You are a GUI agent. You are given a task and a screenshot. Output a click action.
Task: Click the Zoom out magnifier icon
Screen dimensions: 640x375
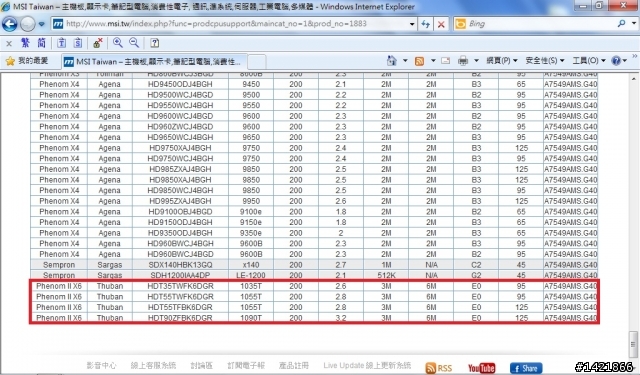pyautogui.click(x=134, y=42)
